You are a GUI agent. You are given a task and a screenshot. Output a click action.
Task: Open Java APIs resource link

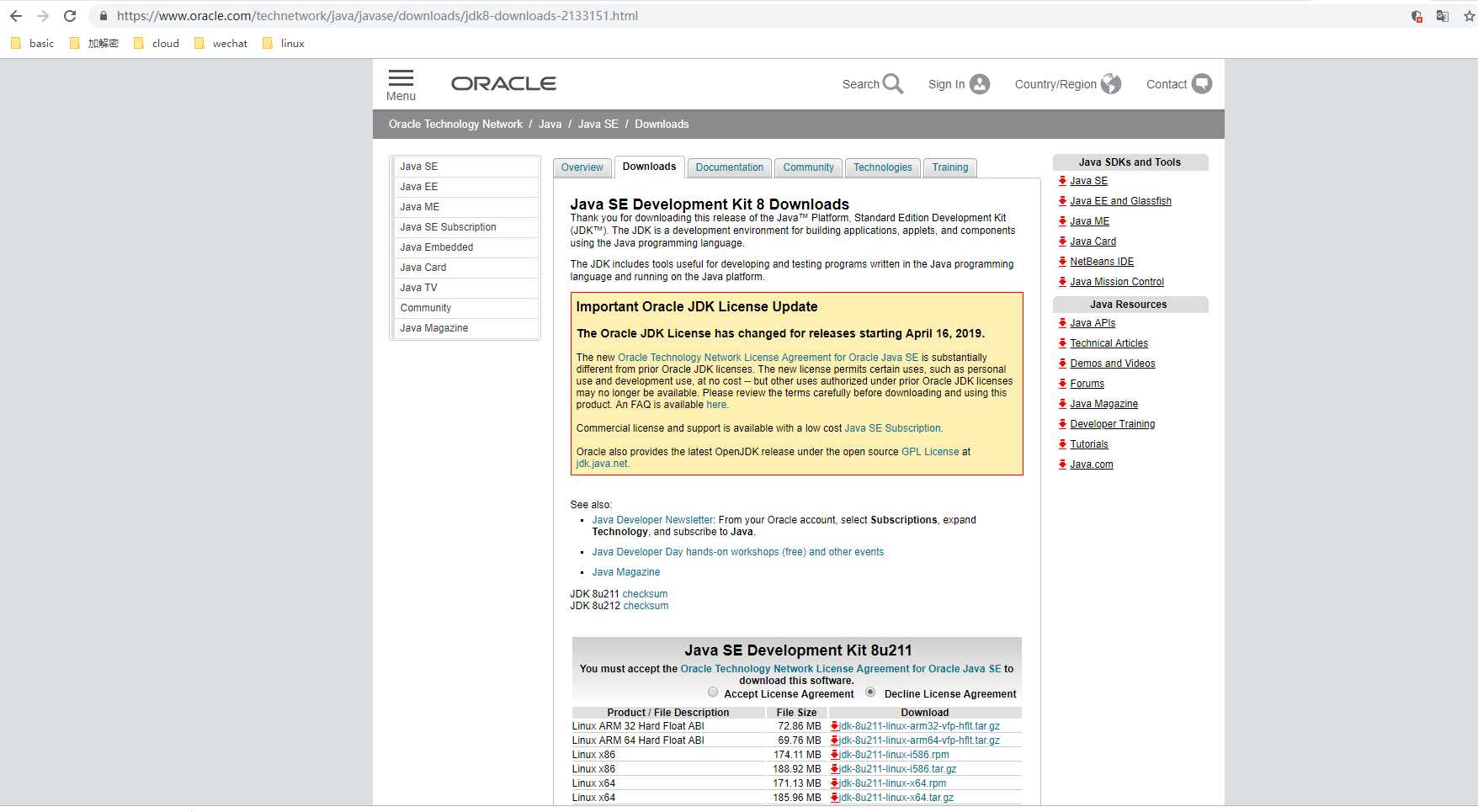click(x=1093, y=323)
